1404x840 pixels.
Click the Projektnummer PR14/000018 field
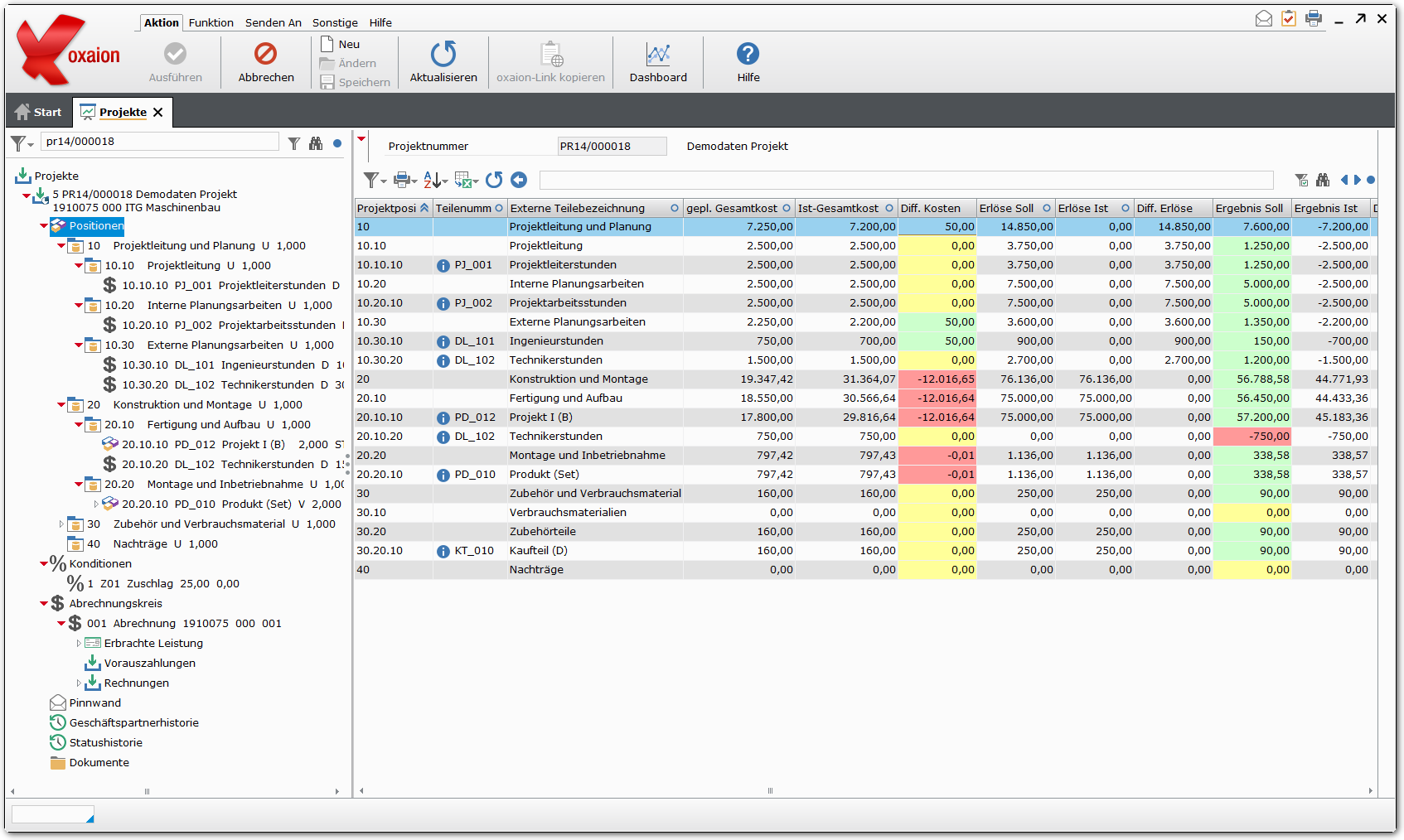tap(612, 146)
